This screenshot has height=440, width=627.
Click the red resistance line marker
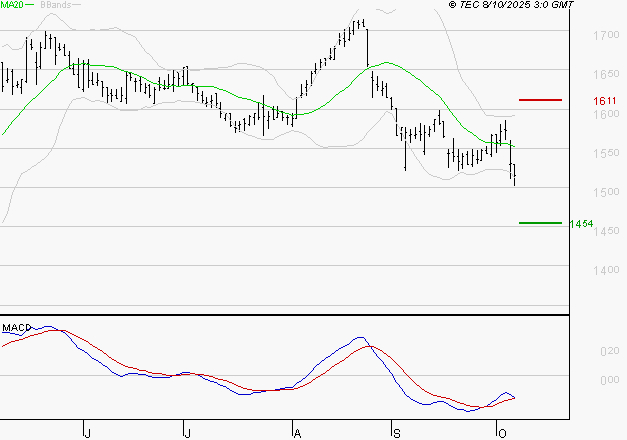pos(540,100)
